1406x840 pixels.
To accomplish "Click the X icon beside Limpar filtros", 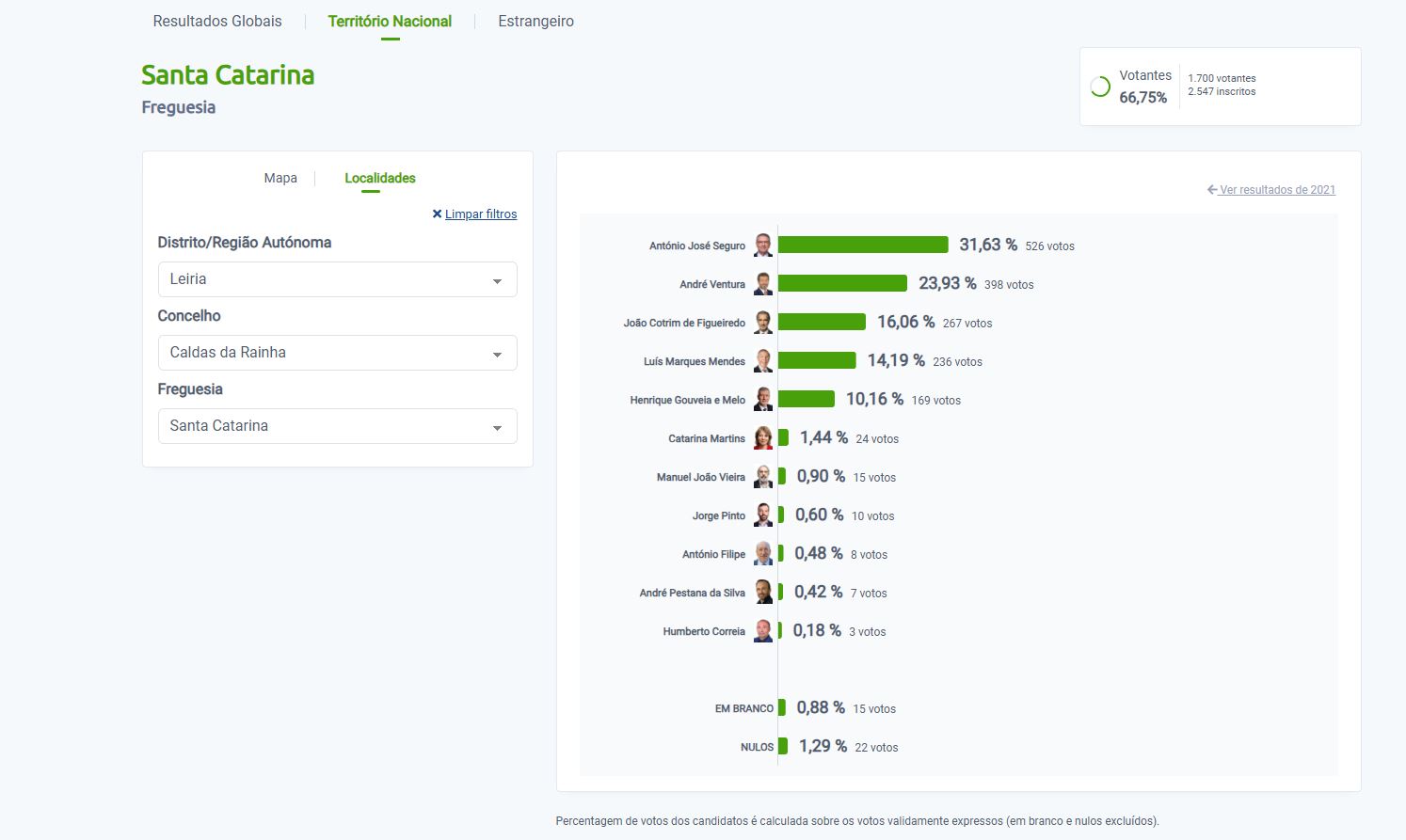I will click(x=437, y=214).
